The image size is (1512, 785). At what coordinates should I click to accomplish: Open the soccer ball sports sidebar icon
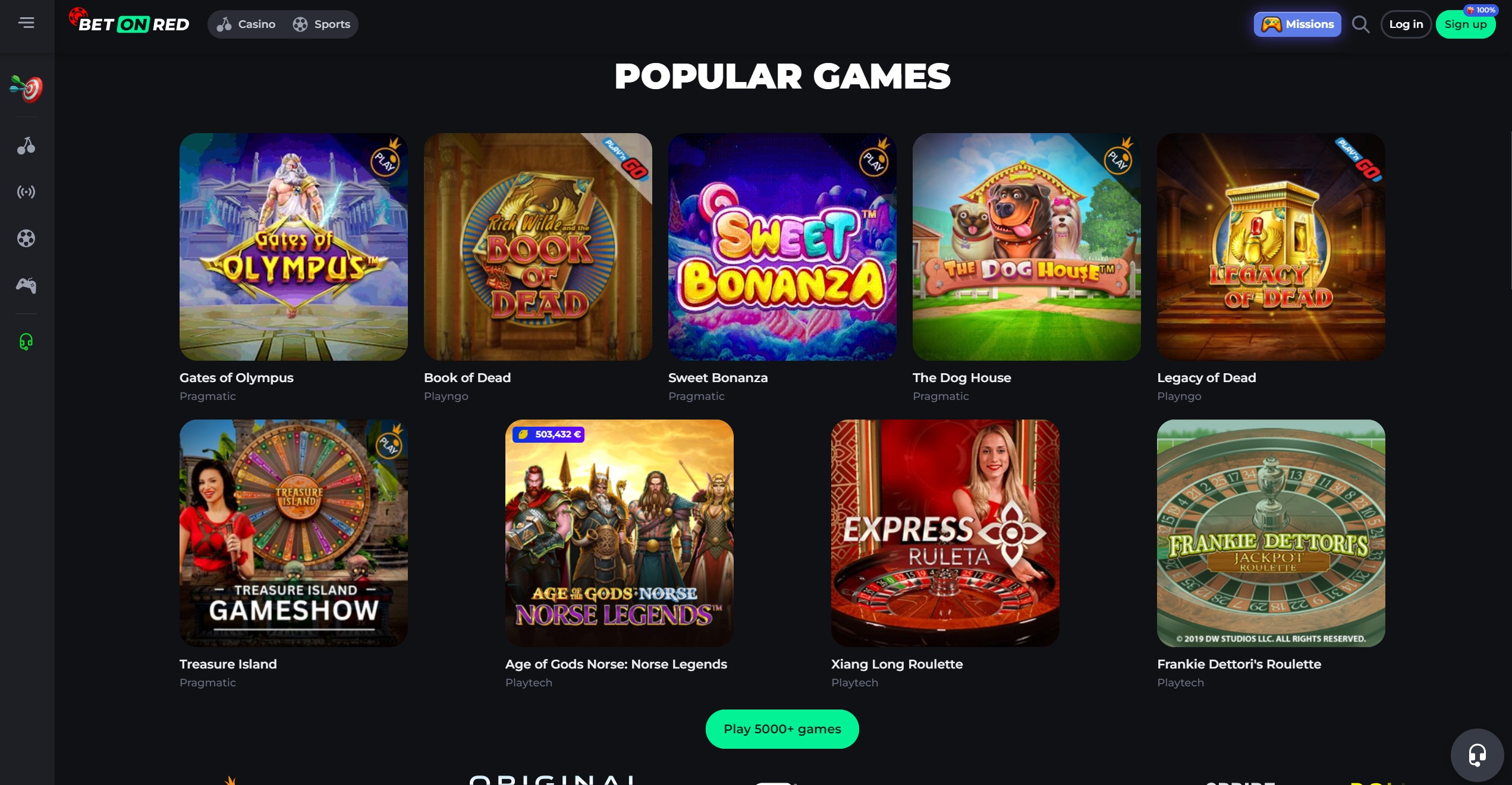tap(26, 238)
